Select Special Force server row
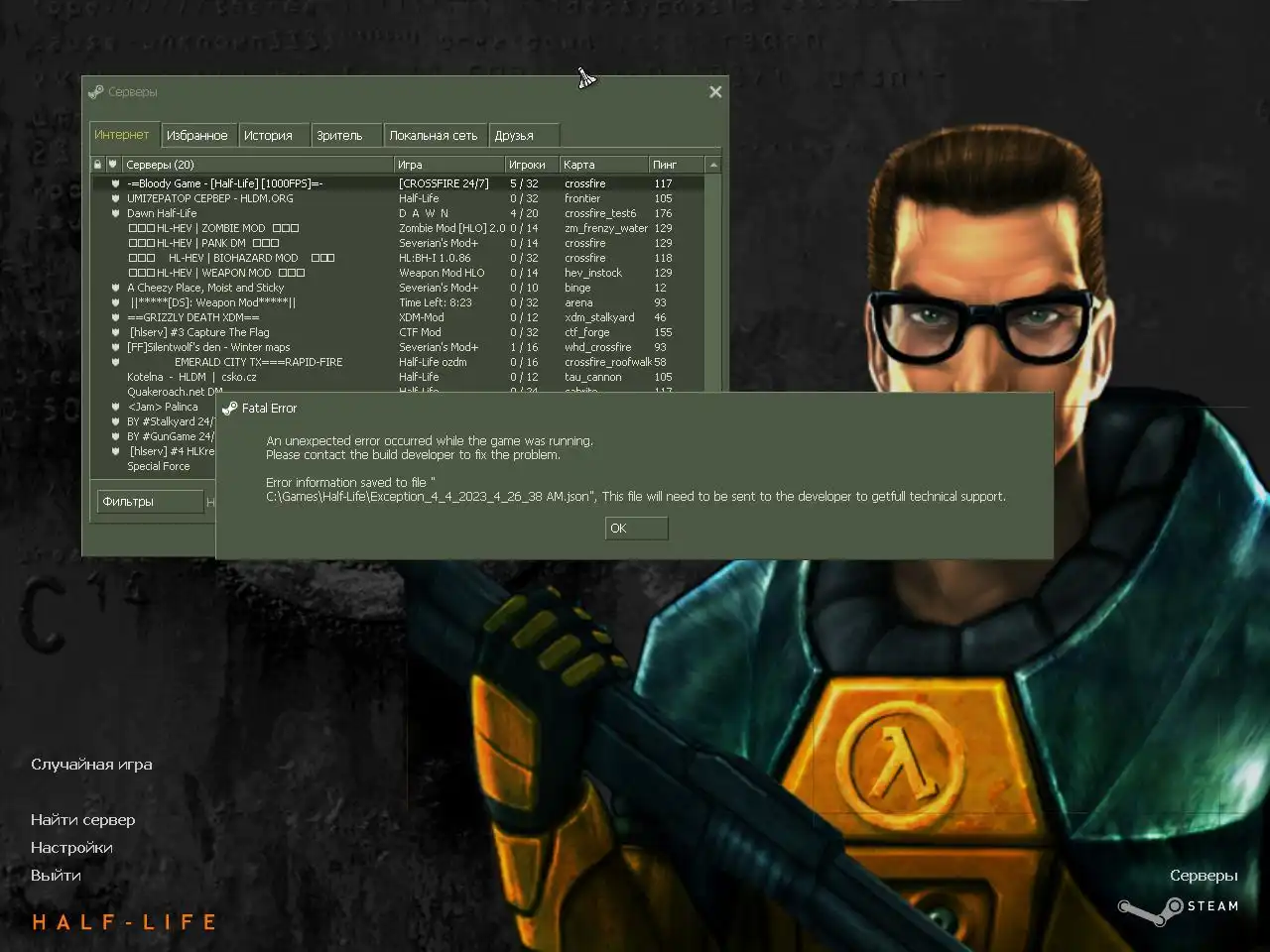This screenshot has height=952, width=1270. (x=158, y=466)
